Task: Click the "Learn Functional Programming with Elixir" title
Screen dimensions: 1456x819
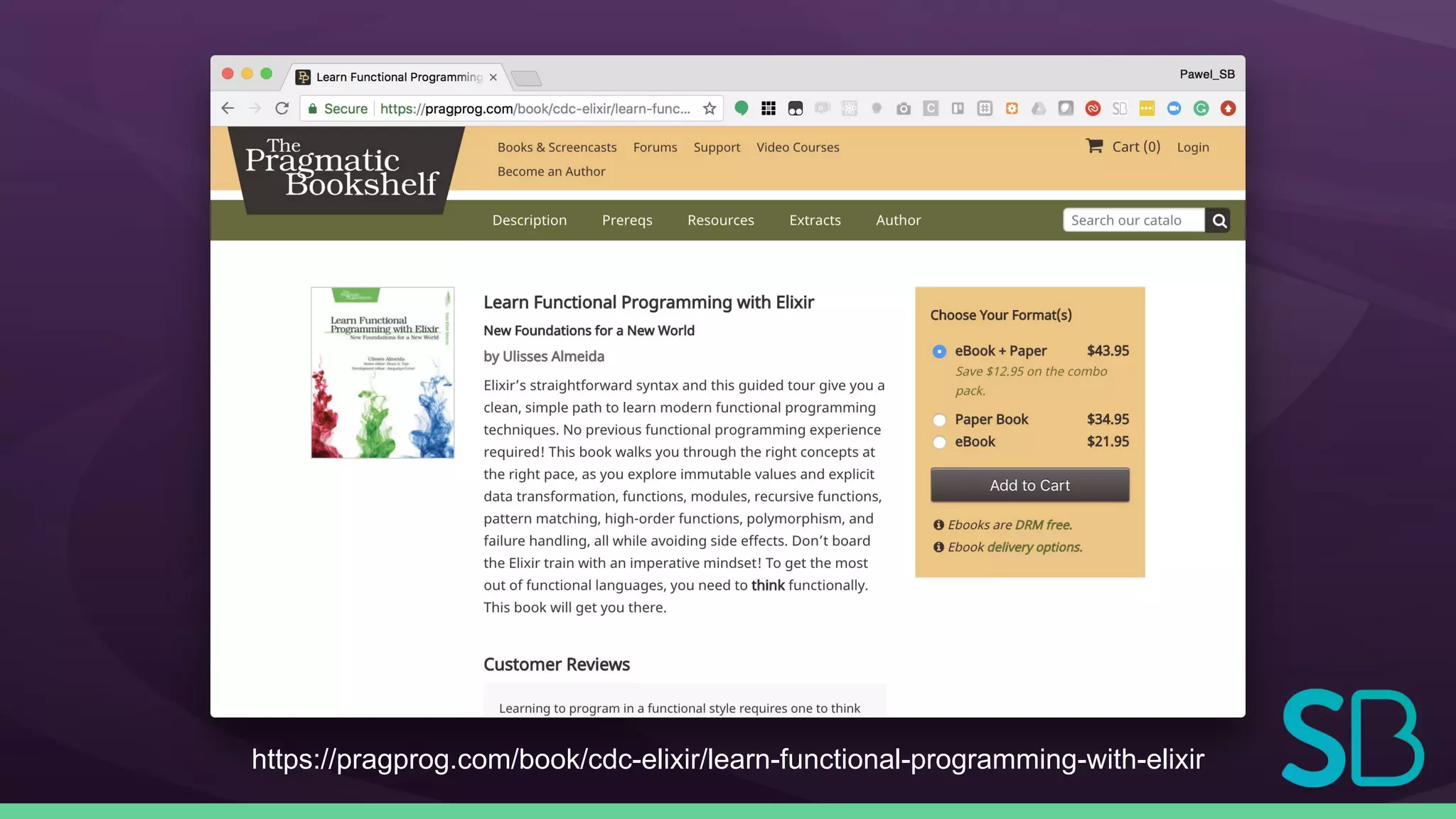Action: point(648,302)
